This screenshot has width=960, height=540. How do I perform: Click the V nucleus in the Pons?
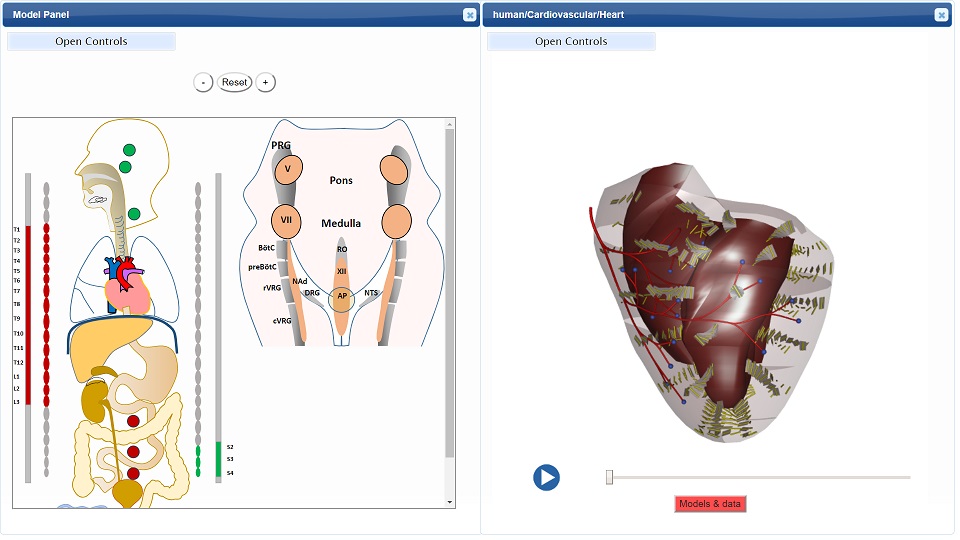point(288,170)
